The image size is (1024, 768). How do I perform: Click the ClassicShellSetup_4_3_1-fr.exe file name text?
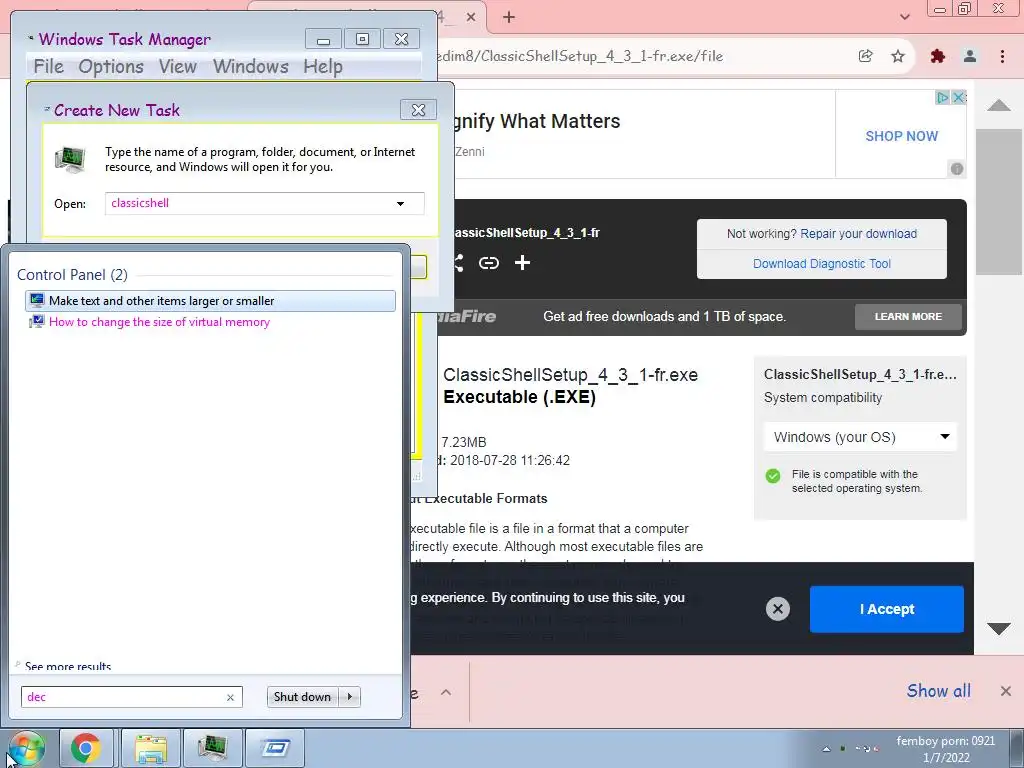click(570, 375)
